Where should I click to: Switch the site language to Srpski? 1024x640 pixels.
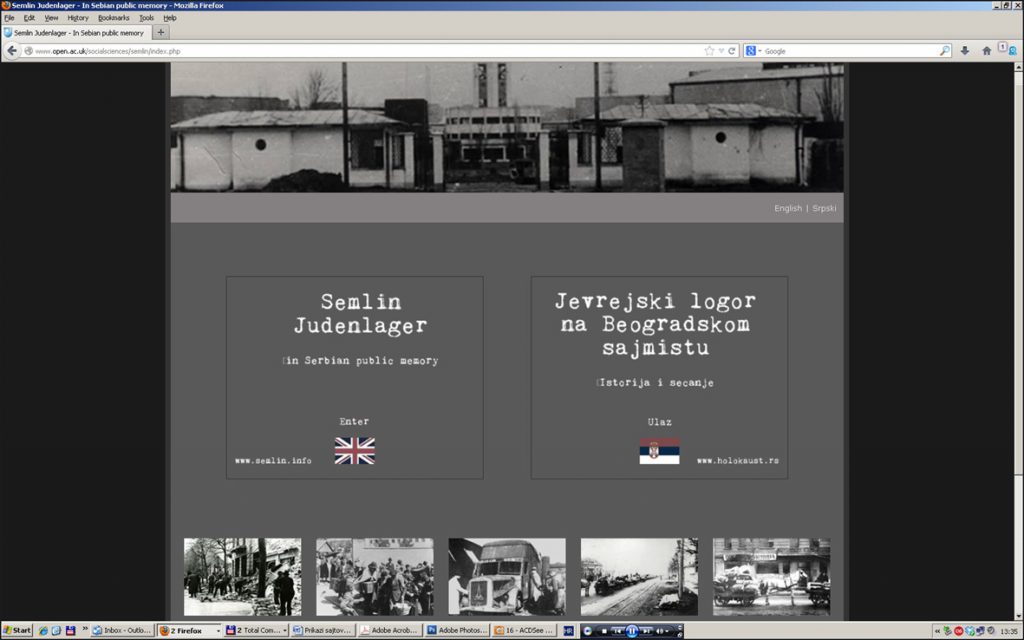coord(824,208)
